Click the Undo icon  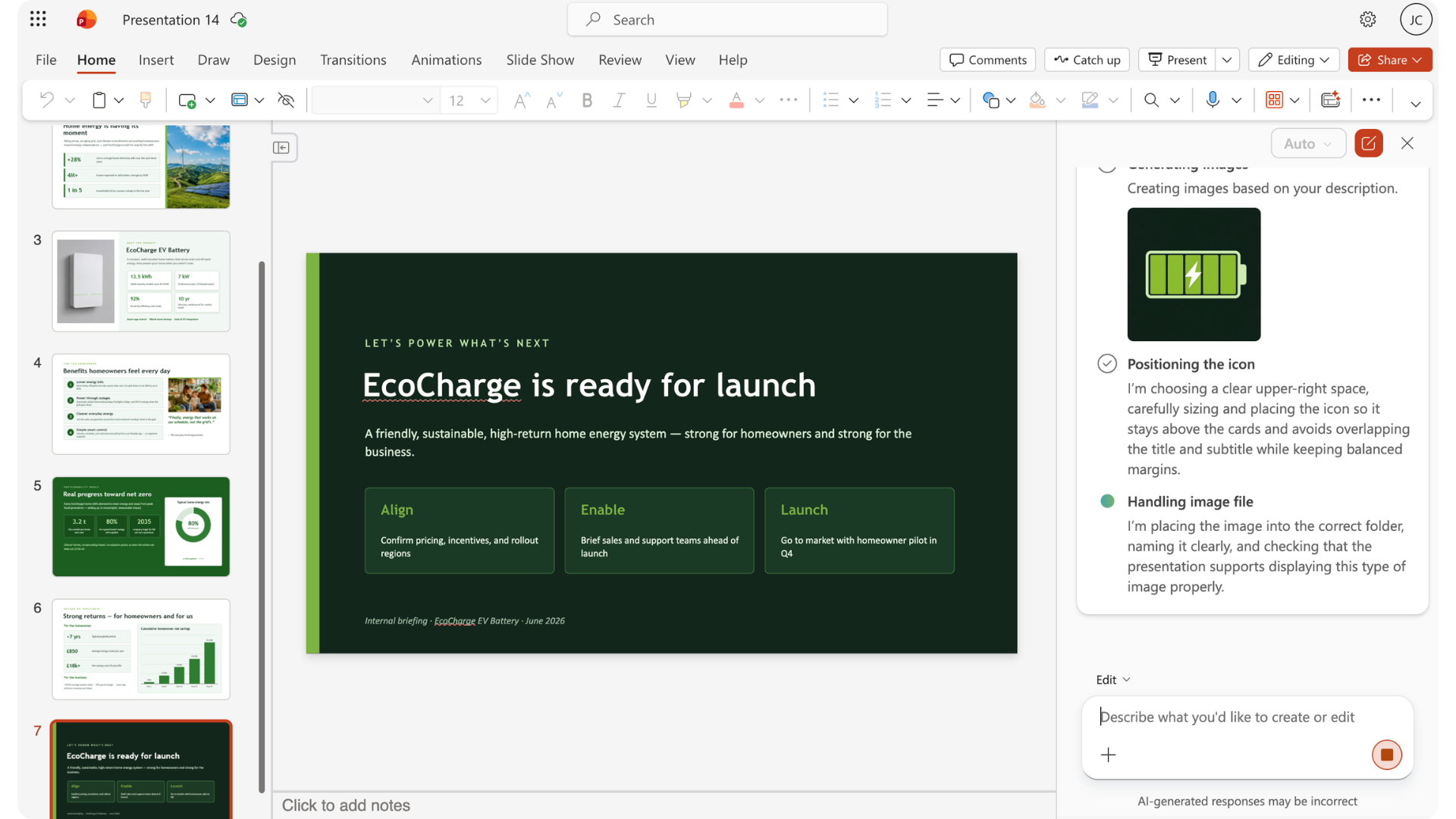[x=47, y=100]
